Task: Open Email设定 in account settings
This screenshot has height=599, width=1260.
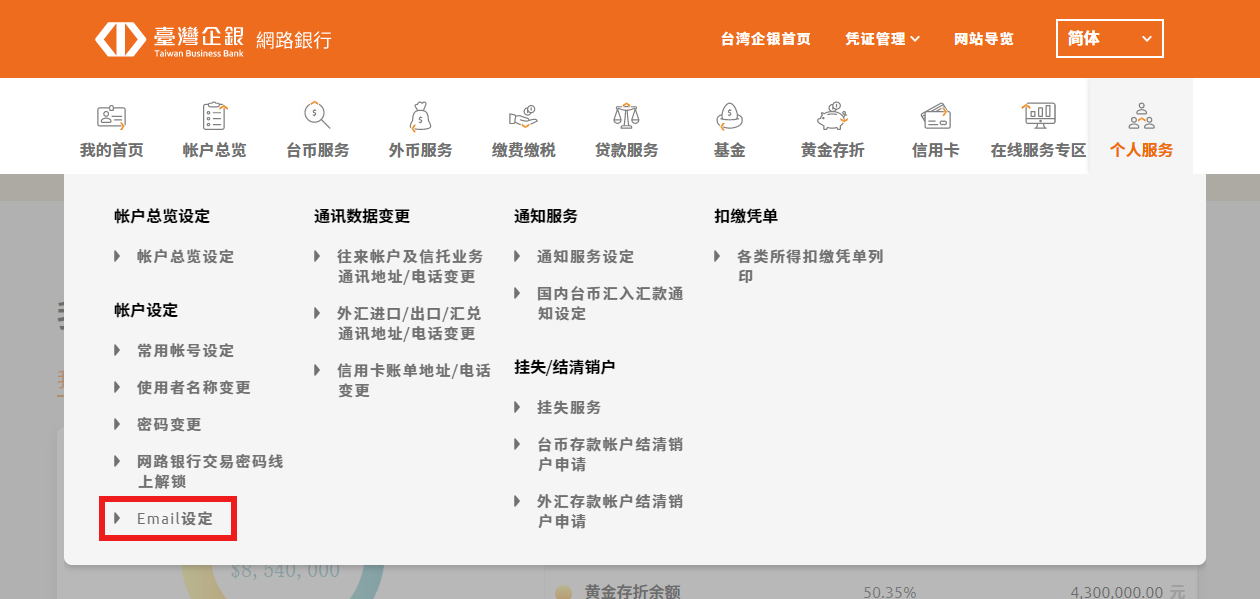Action: tap(175, 519)
